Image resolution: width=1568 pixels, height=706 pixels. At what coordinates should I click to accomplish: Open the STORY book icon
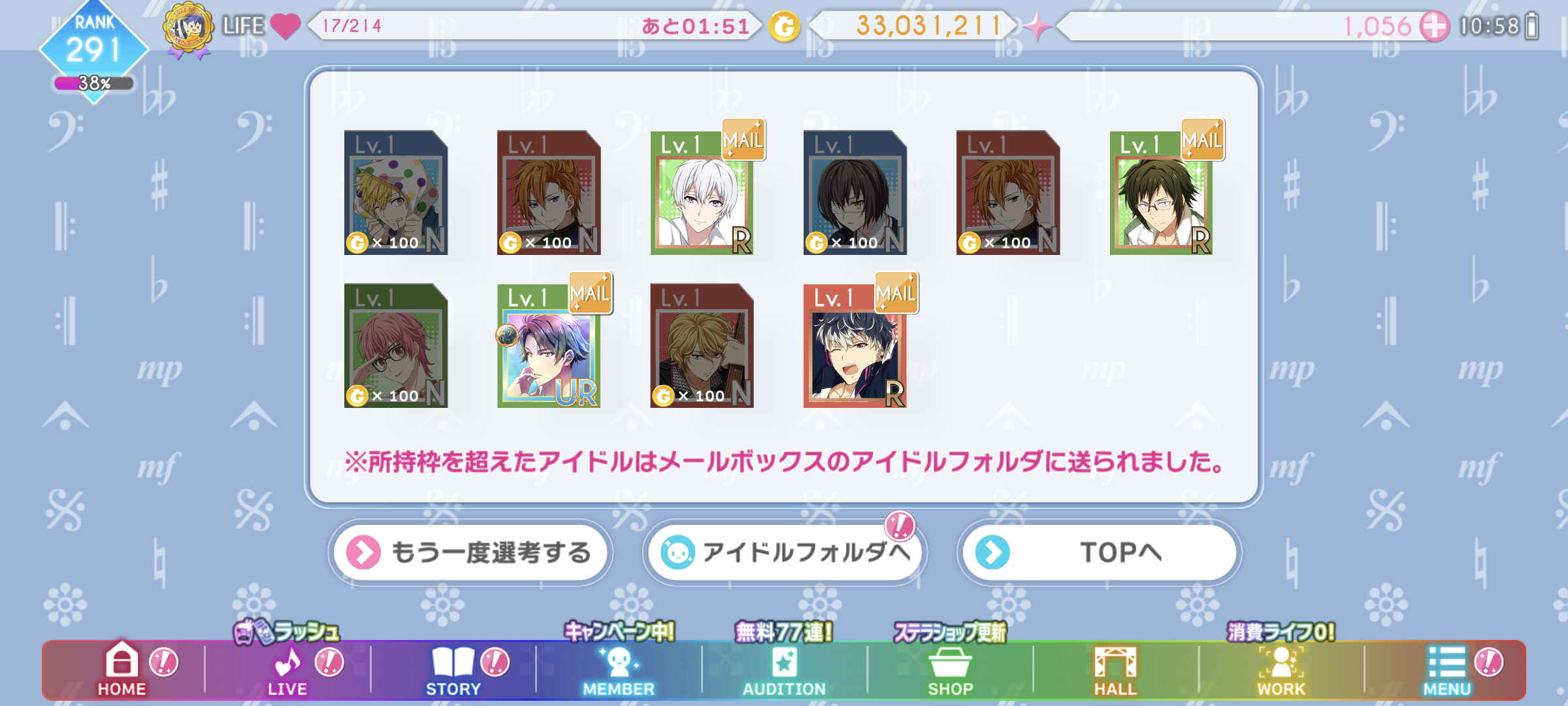point(453,670)
